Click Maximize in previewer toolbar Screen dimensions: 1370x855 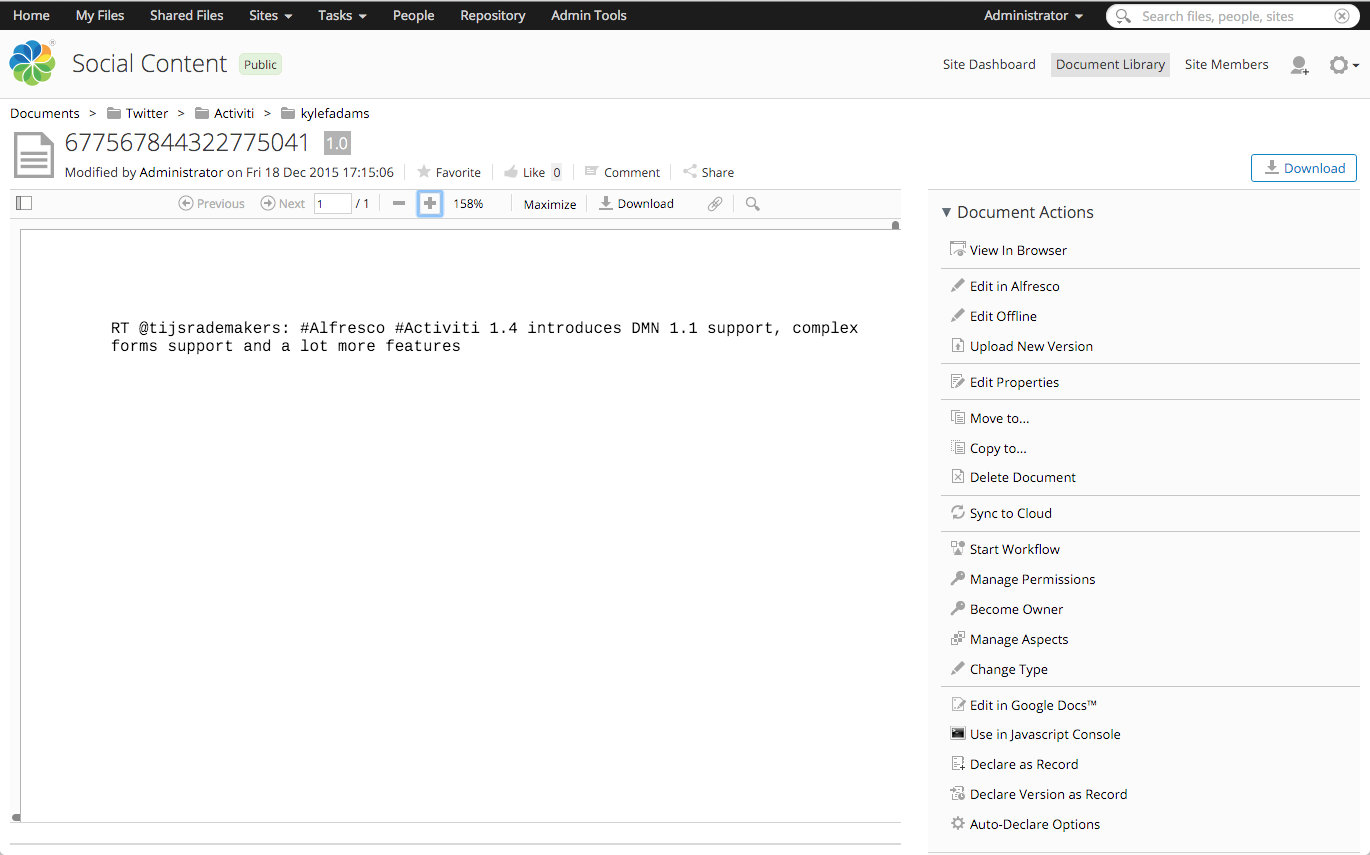550,204
